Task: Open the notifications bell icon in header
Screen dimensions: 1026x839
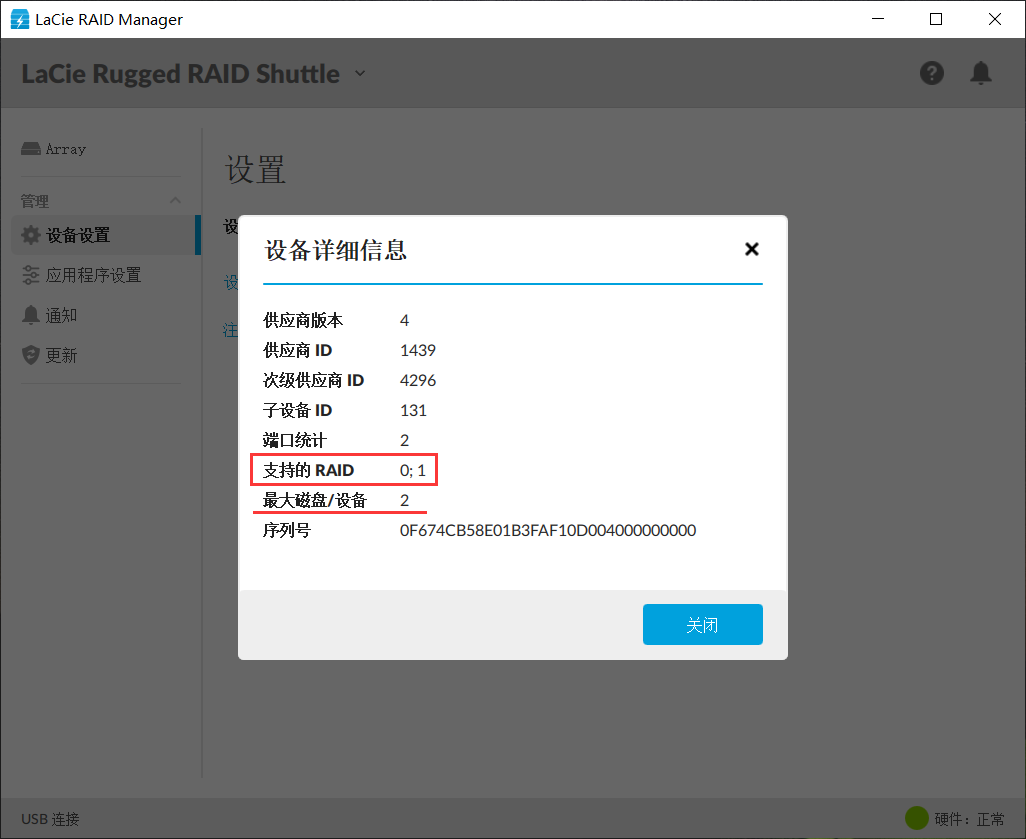Action: 980,73
